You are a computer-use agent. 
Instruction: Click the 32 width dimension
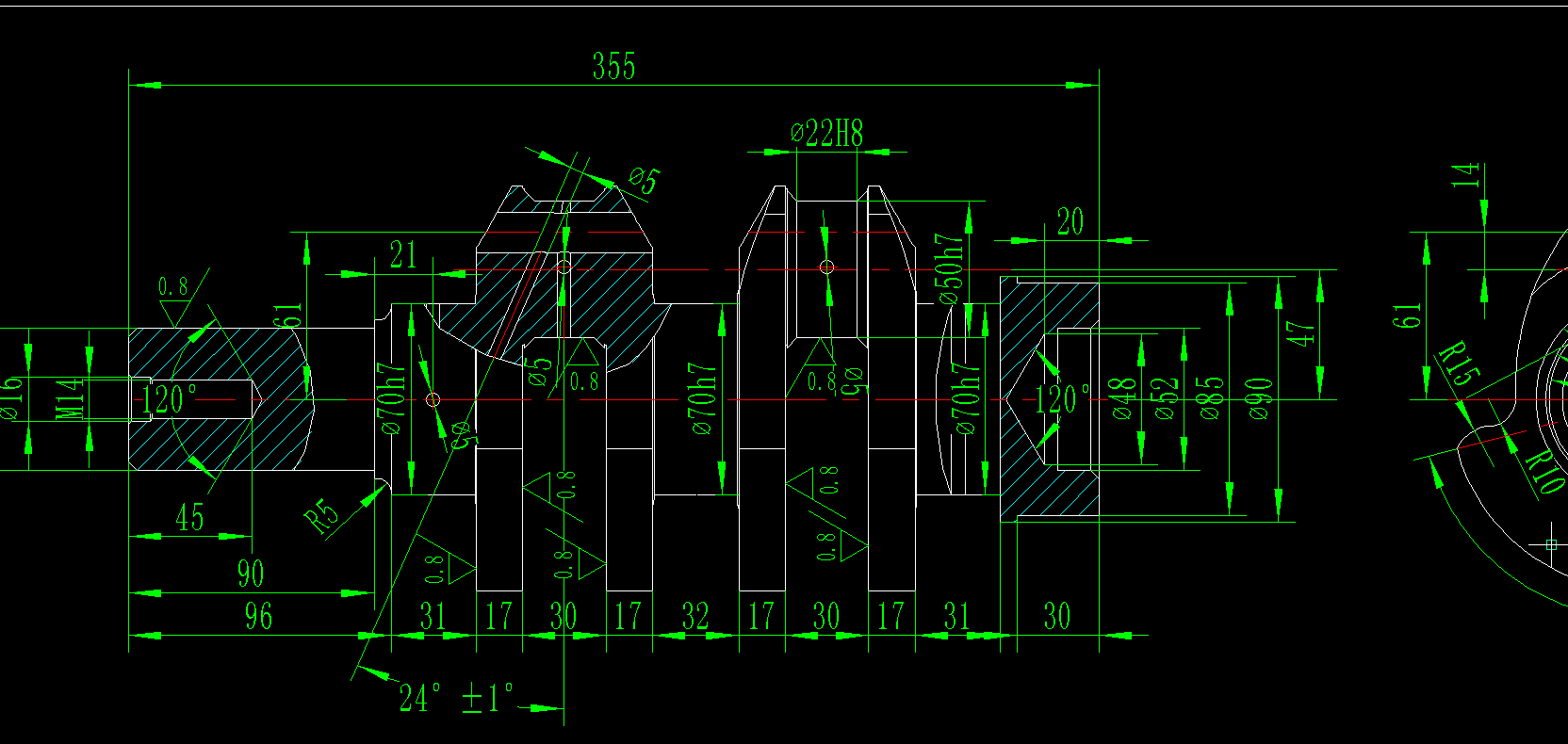click(695, 616)
